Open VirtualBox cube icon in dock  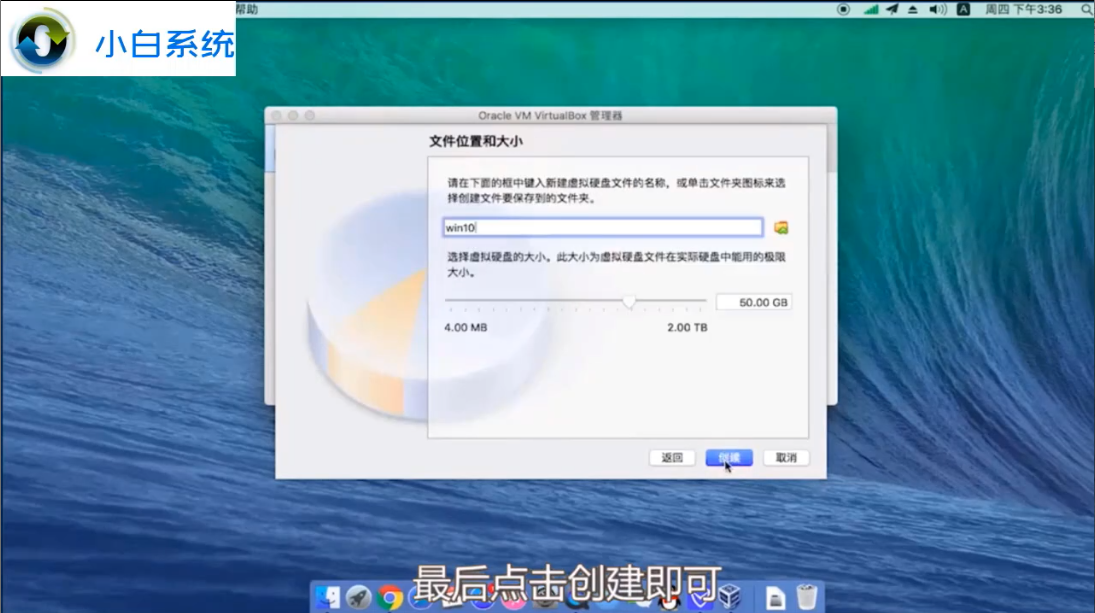click(729, 598)
